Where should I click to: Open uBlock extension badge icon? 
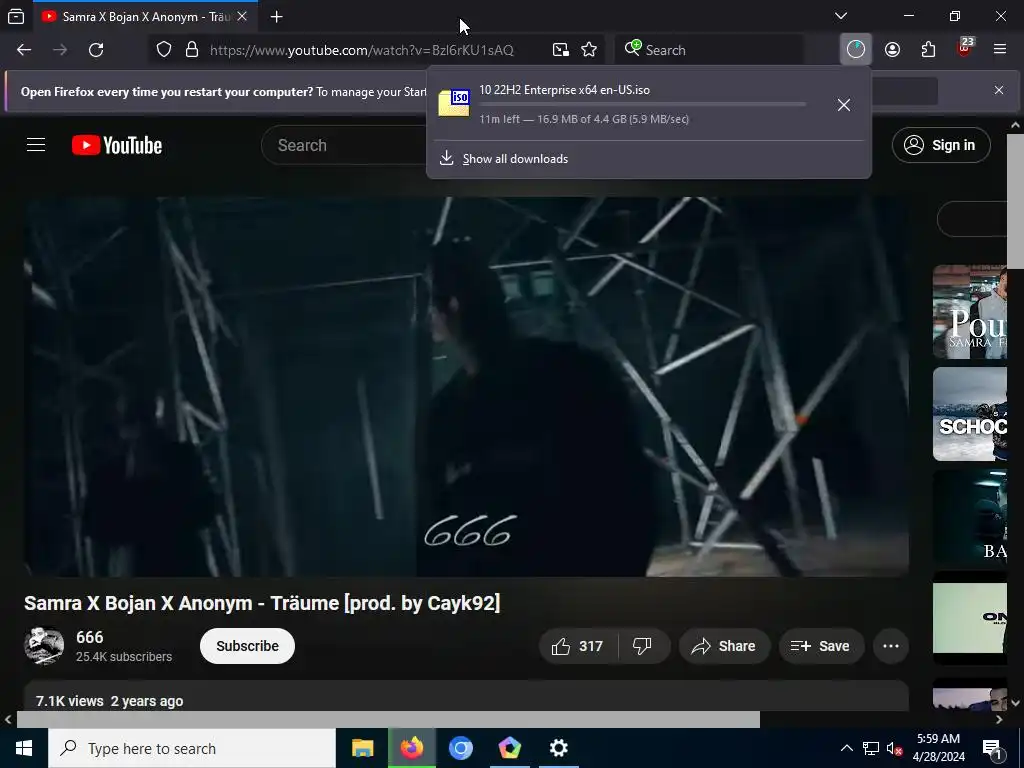965,48
